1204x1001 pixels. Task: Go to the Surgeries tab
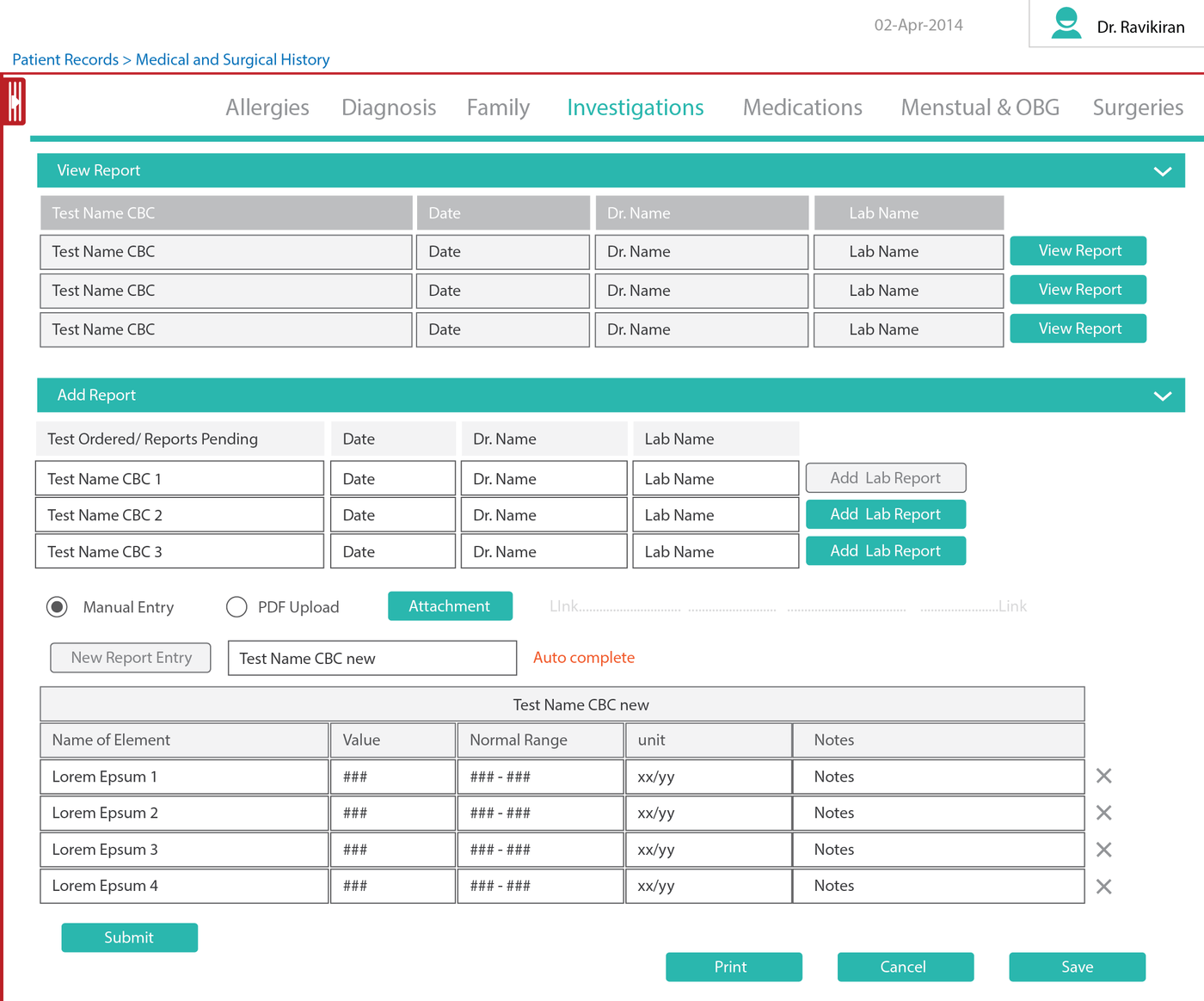(1138, 107)
